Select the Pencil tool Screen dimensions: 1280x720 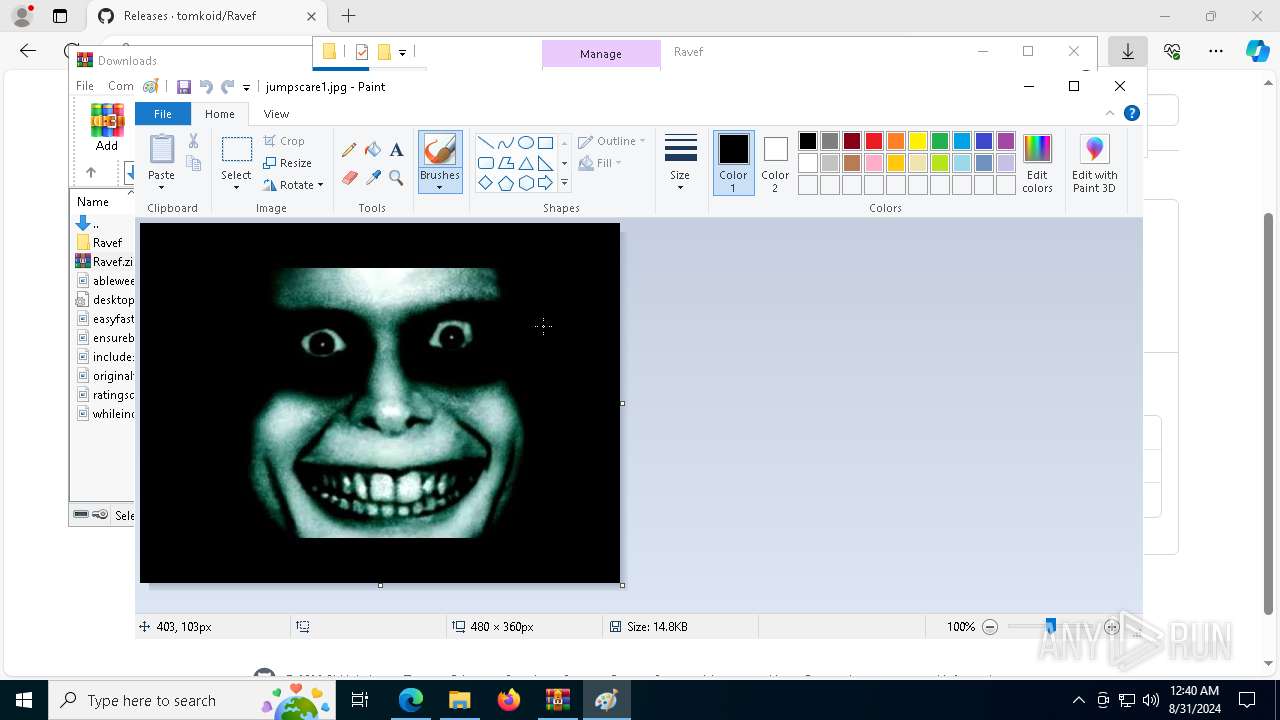pyautogui.click(x=349, y=150)
